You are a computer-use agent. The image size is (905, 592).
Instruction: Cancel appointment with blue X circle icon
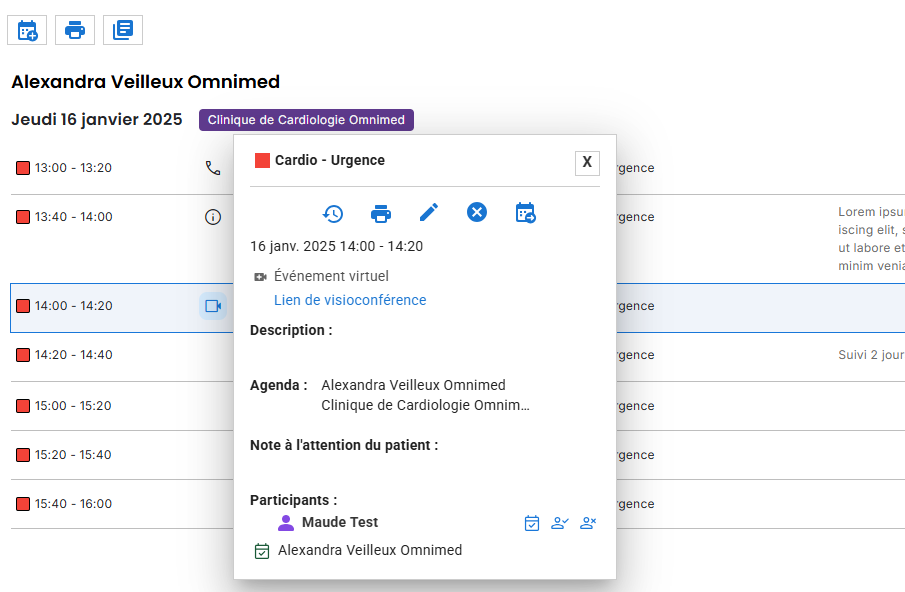[477, 212]
